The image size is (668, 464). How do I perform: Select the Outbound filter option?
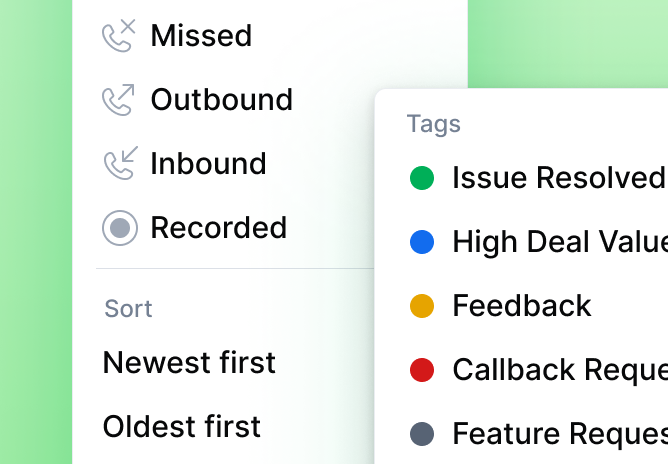[221, 100]
